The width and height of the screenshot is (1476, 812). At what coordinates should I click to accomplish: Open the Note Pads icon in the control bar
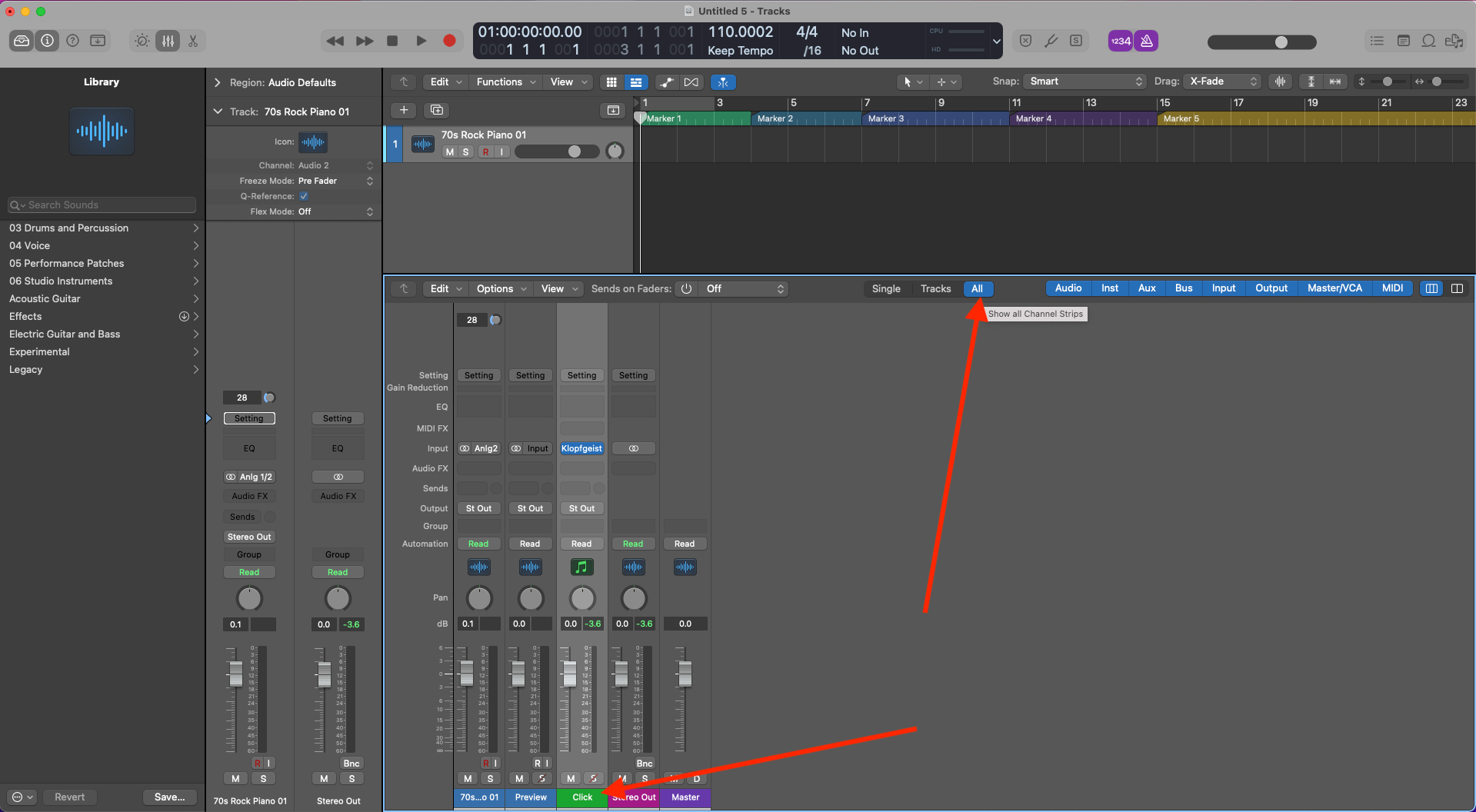[x=1403, y=41]
